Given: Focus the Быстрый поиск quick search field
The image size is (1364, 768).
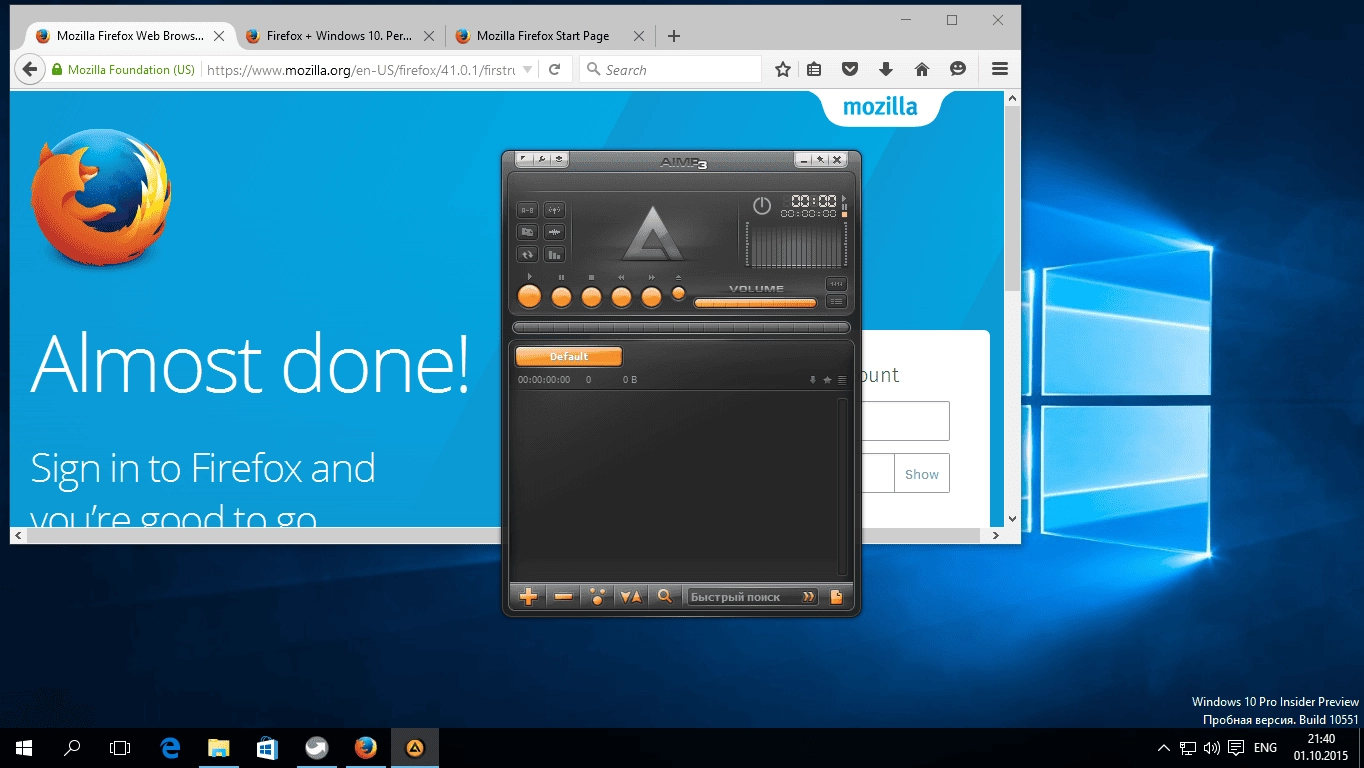Looking at the screenshot, I should [x=752, y=597].
